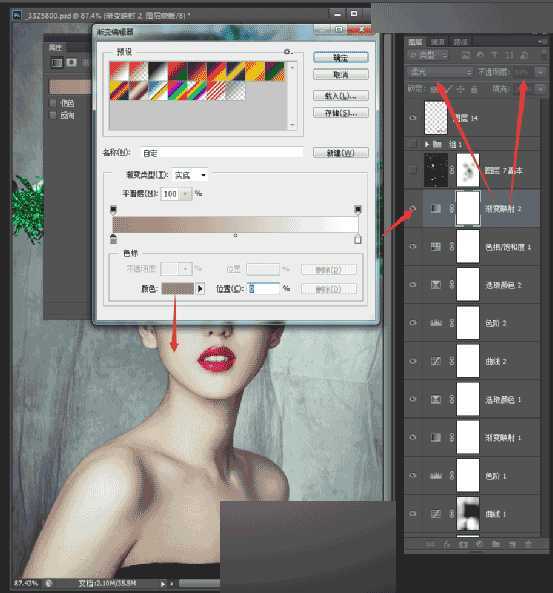Toggle the 仿色 dither checkbox in Properties
This screenshot has height=593, width=553.
(x=53, y=103)
